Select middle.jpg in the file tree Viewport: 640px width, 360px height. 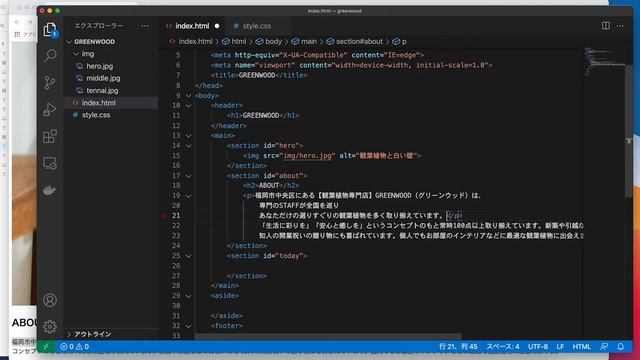[103, 78]
